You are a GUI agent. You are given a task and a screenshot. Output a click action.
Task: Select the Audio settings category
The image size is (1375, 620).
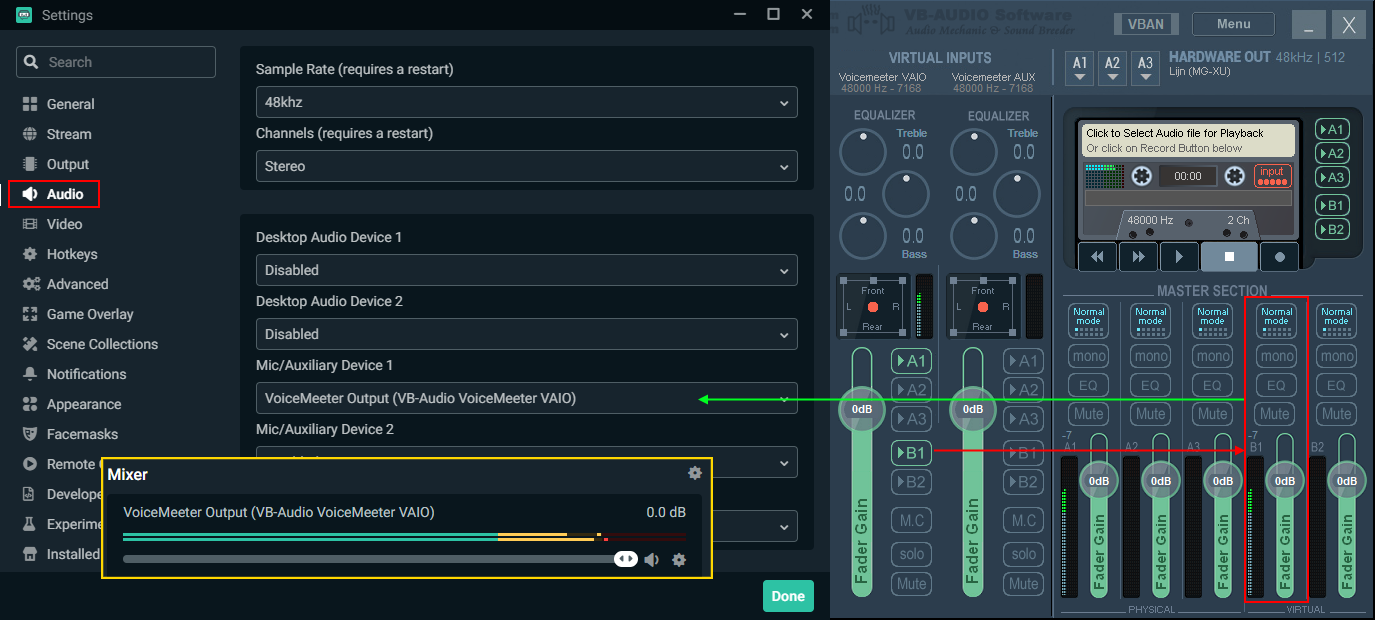(x=53, y=194)
